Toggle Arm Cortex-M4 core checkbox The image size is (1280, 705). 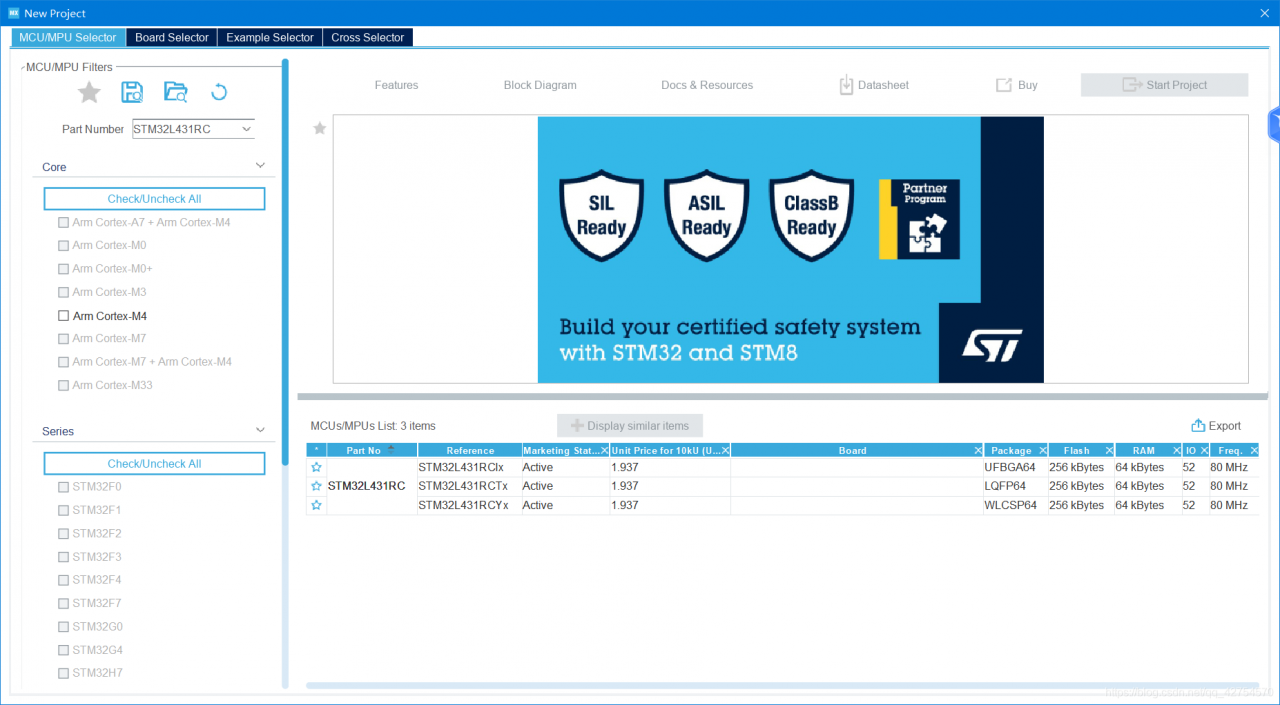[64, 316]
